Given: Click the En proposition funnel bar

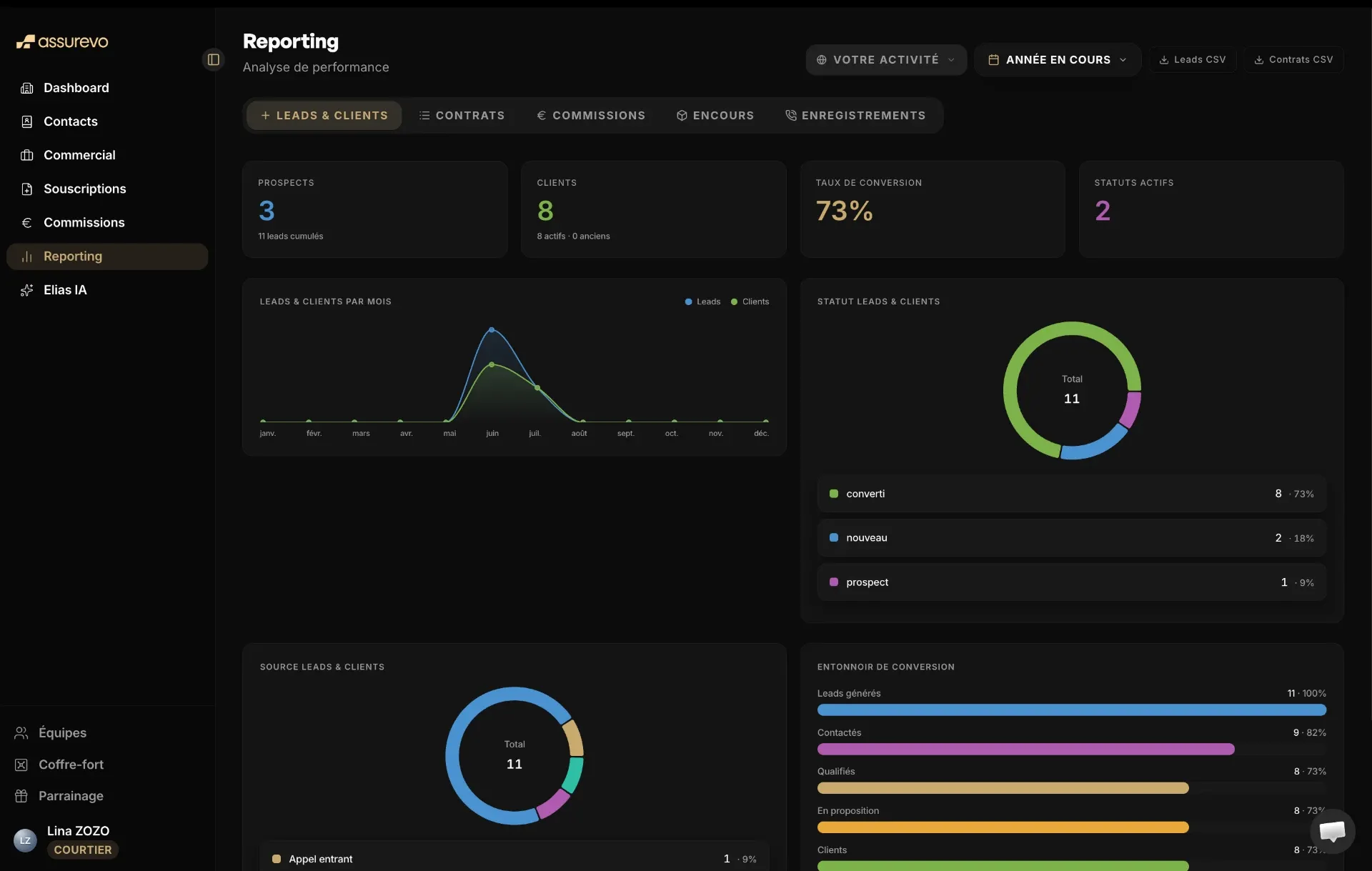Looking at the screenshot, I should point(1003,827).
